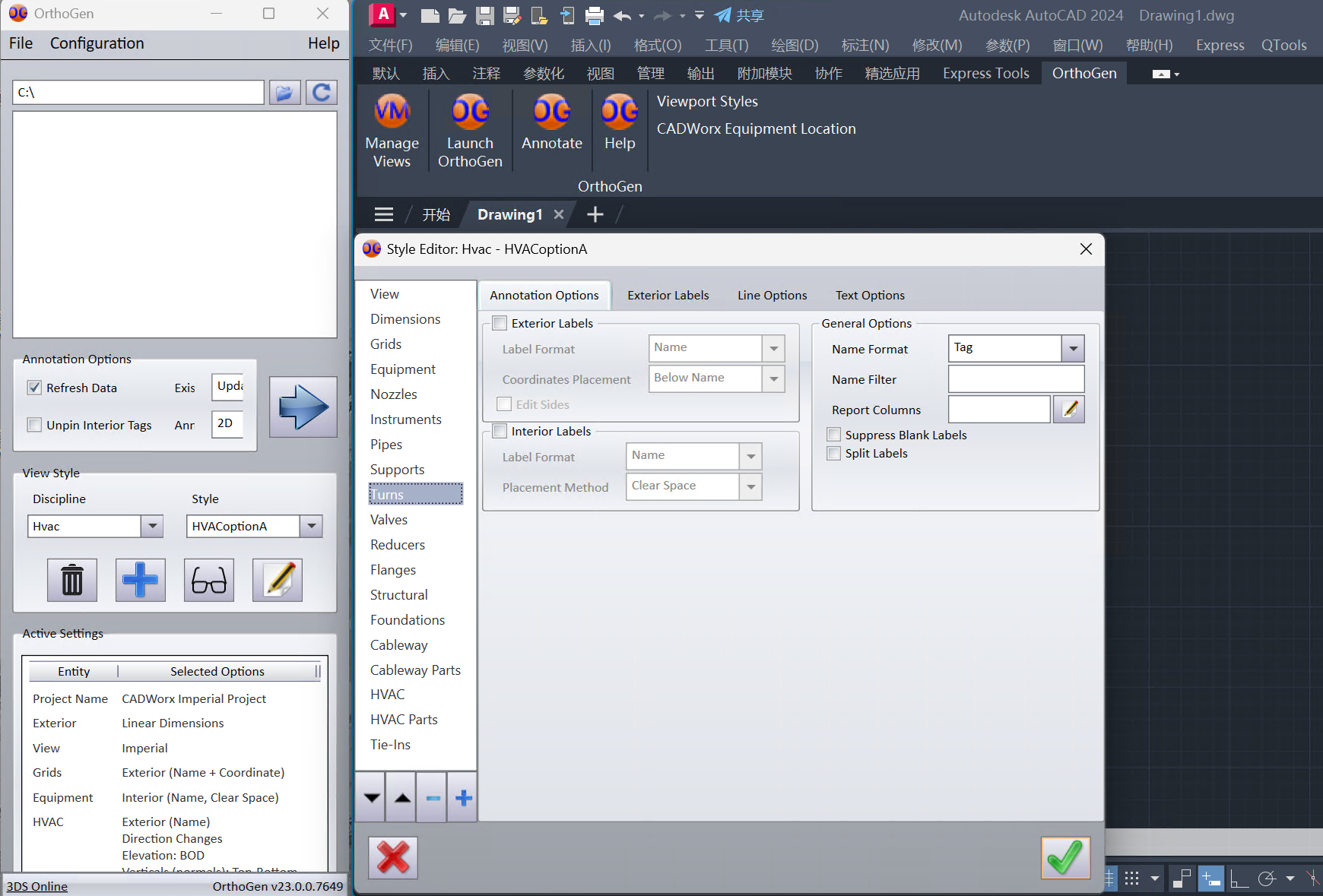
Task: Open the 3DS Online link
Action: pyautogui.click(x=37, y=886)
